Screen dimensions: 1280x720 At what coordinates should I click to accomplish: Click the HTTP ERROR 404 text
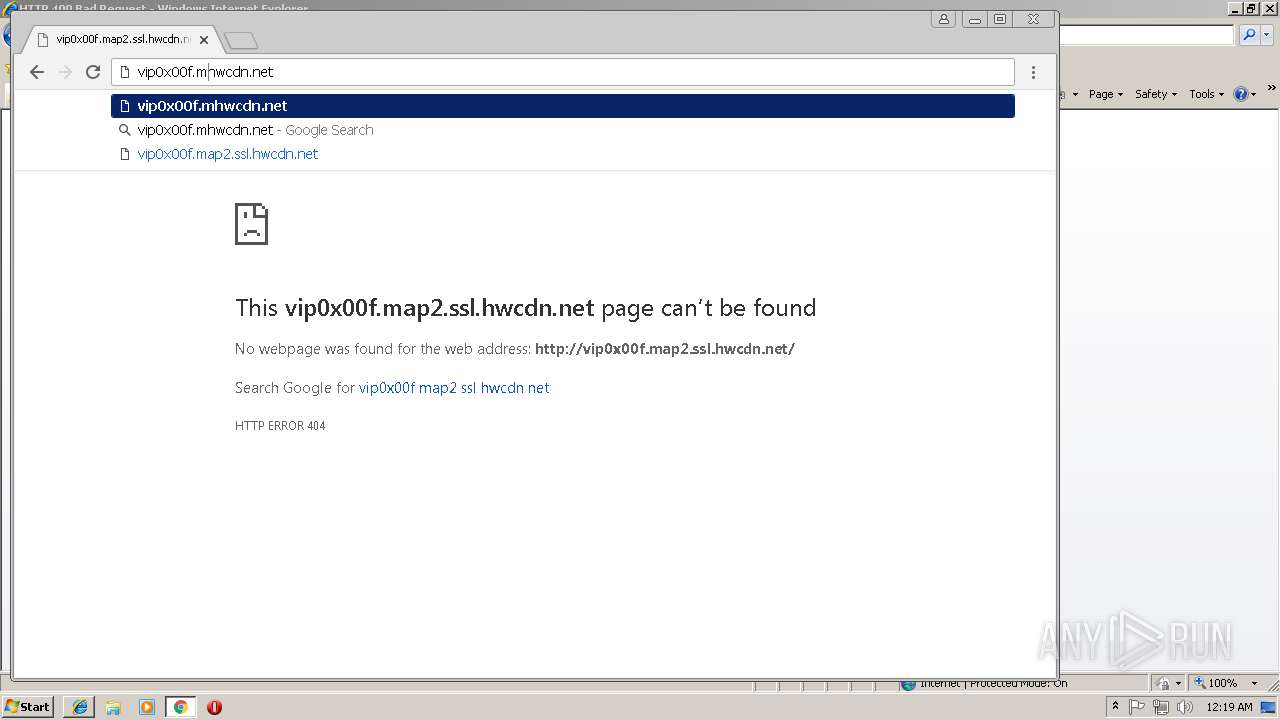pyautogui.click(x=280, y=426)
